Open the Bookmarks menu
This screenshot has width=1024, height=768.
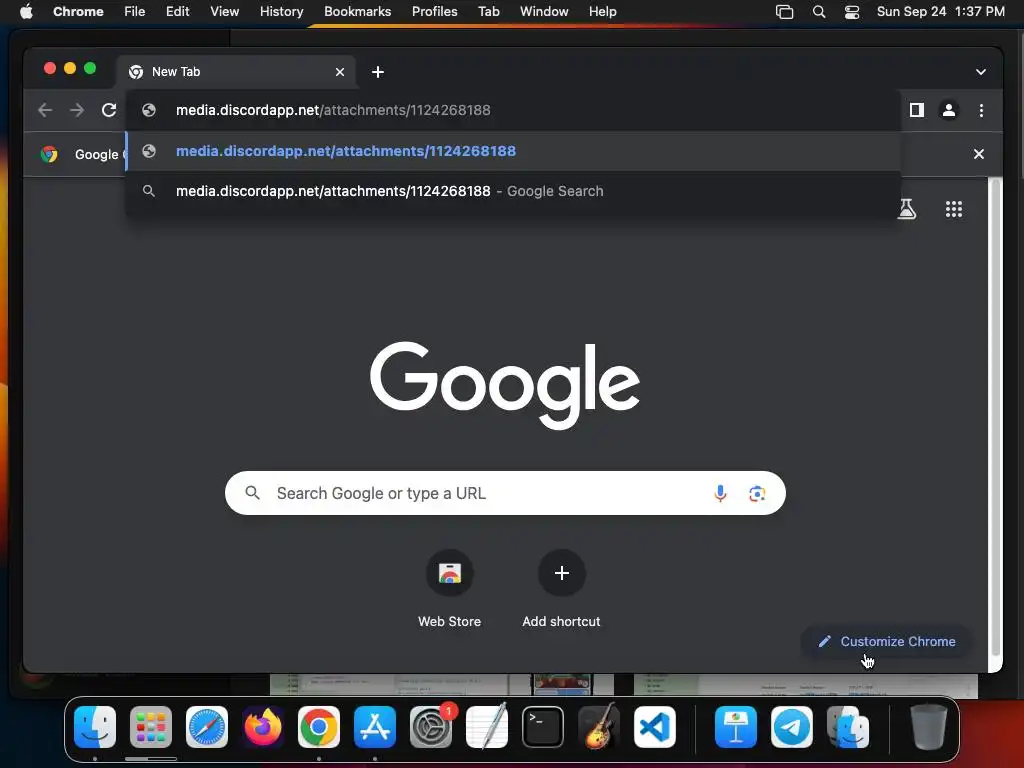tap(357, 12)
